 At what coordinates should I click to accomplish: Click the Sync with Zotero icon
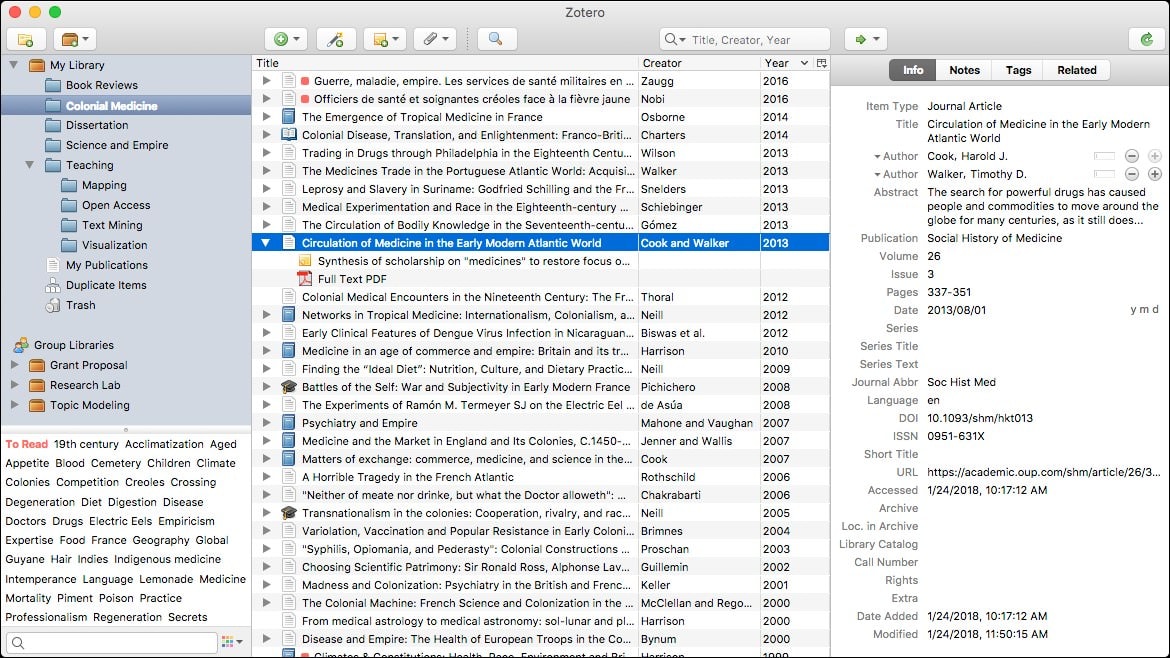point(1147,38)
